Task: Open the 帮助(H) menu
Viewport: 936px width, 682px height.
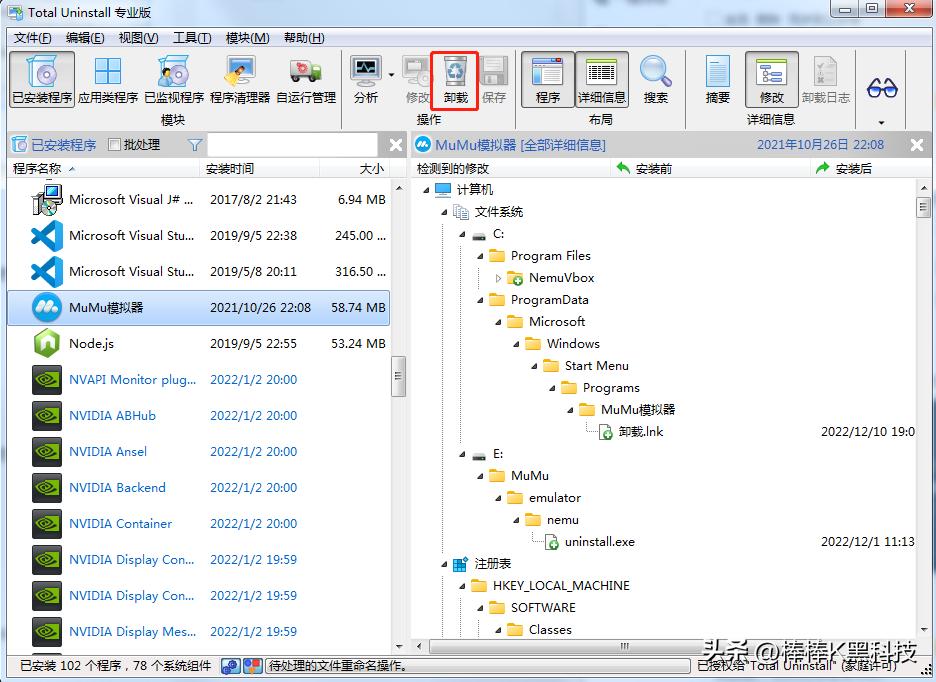Action: [304, 38]
